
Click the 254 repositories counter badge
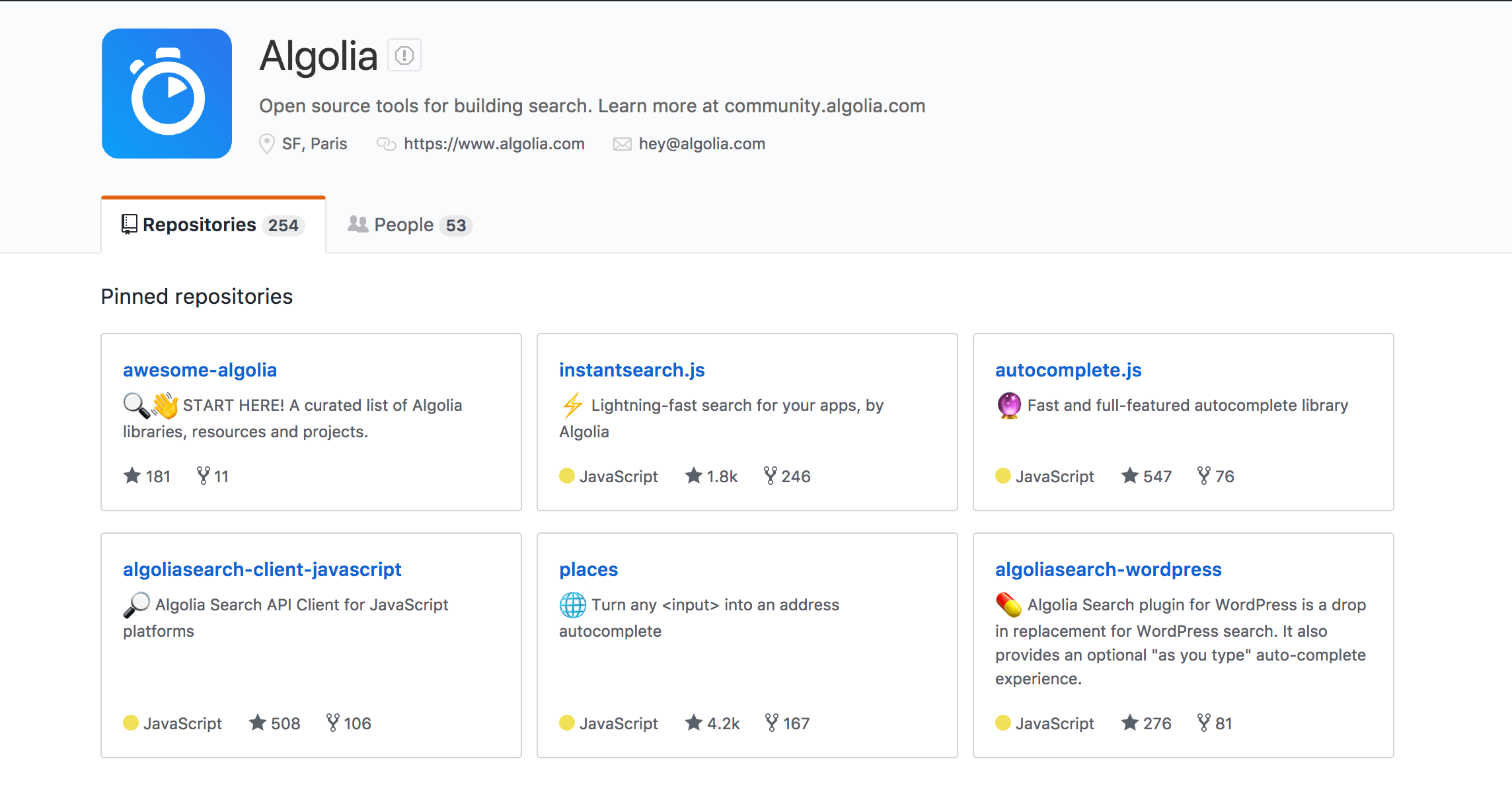[283, 225]
